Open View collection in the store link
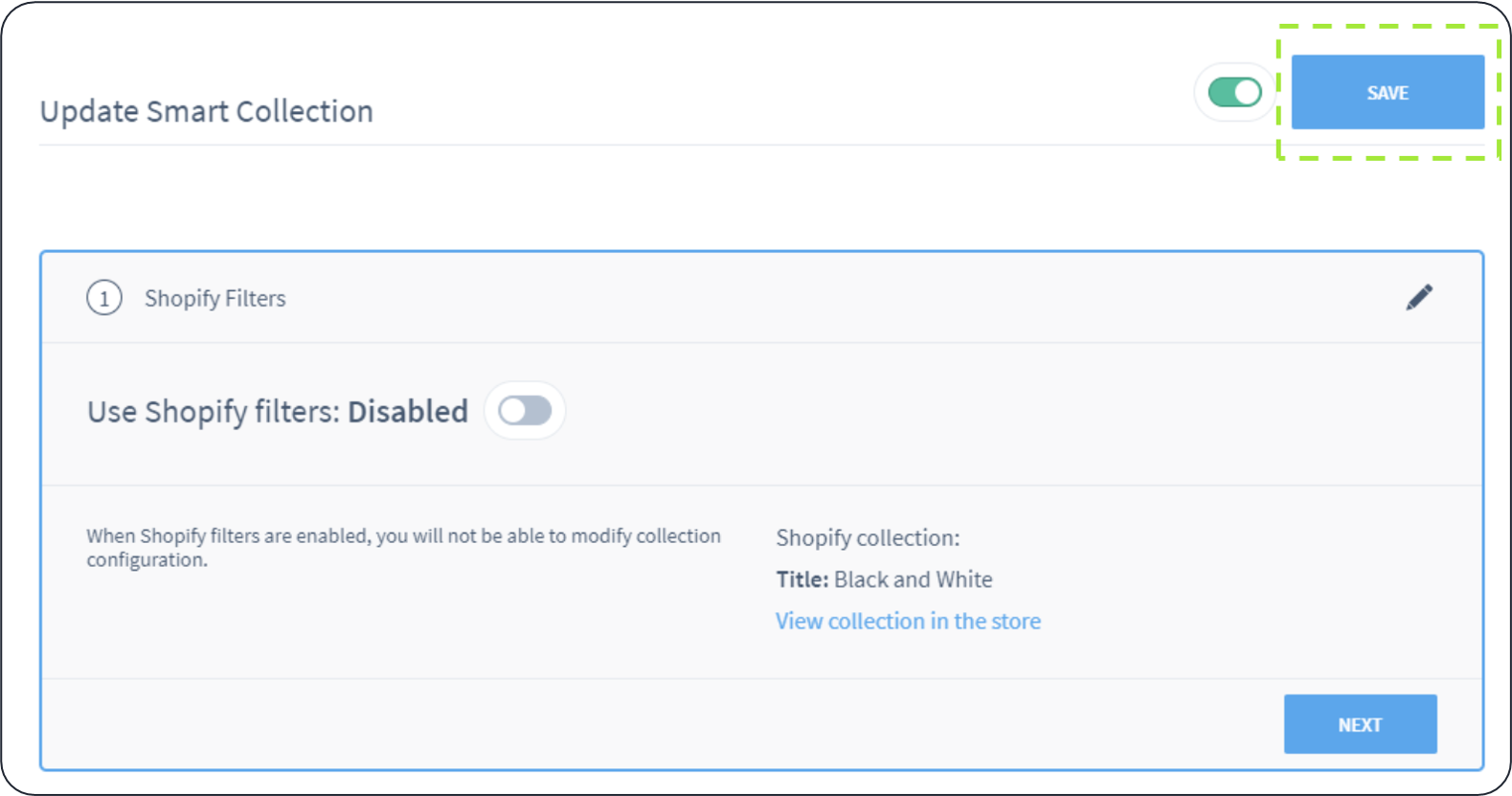Image resolution: width=1512 pixels, height=796 pixels. pos(908,621)
